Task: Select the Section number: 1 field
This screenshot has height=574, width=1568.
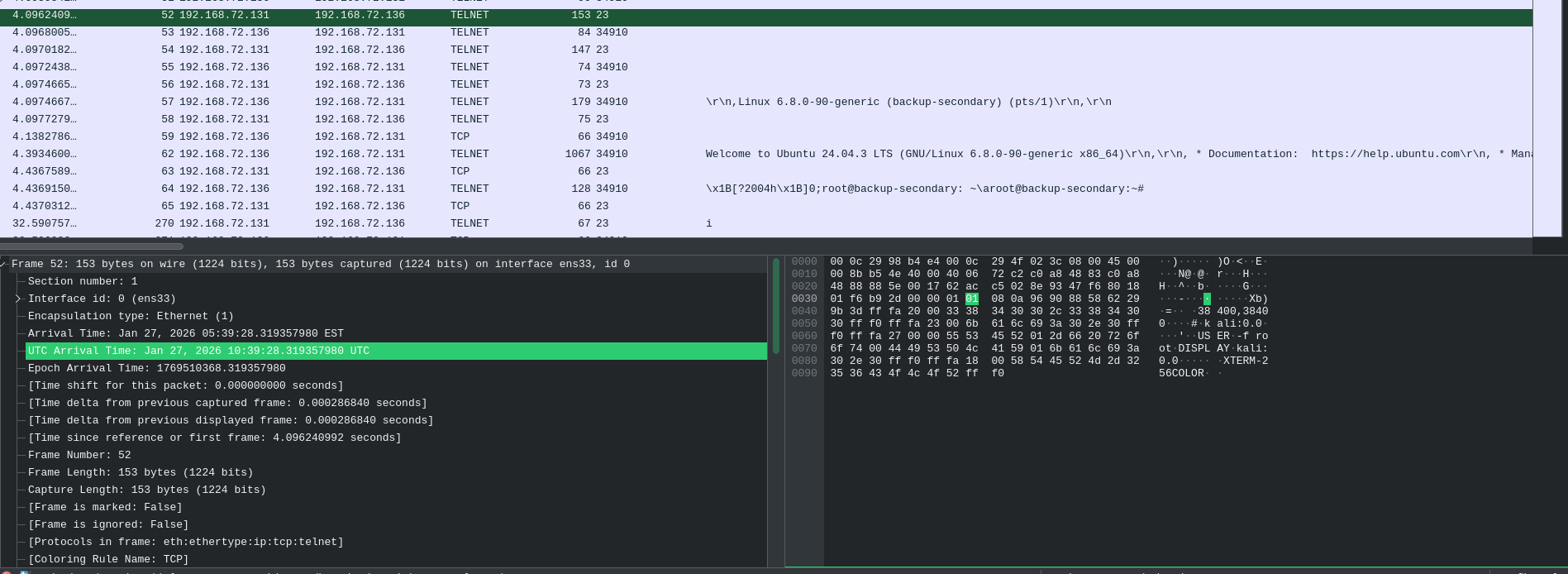Action: 396,281
